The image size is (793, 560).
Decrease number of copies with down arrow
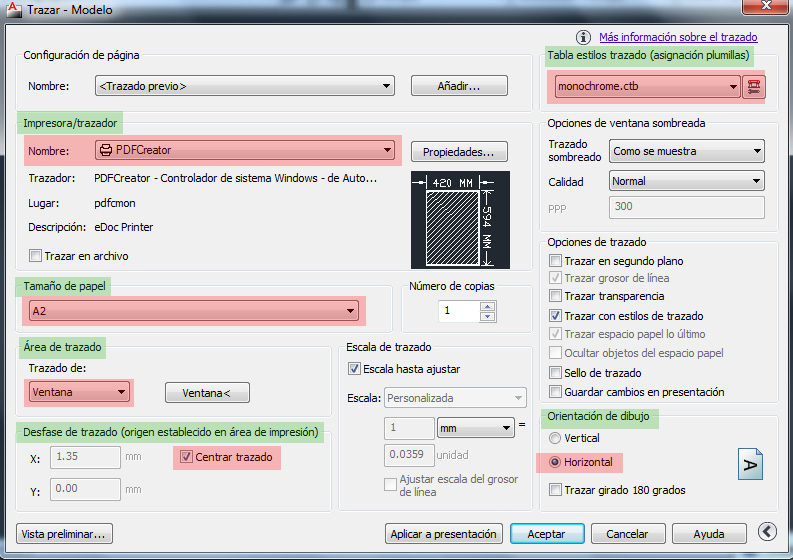(x=487, y=317)
